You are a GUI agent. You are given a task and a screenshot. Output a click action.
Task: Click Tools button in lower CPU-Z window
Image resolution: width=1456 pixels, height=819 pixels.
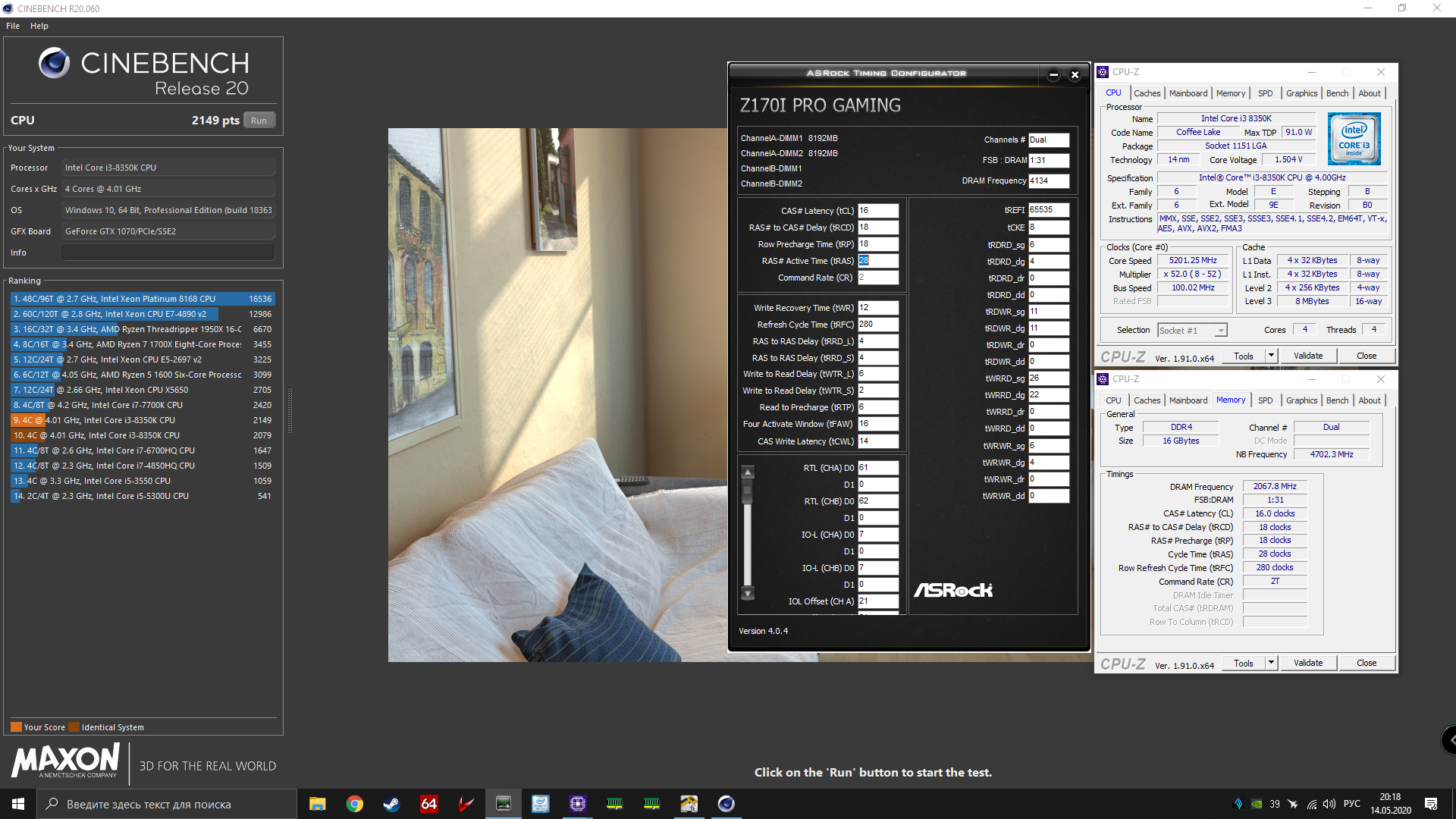(x=1244, y=663)
